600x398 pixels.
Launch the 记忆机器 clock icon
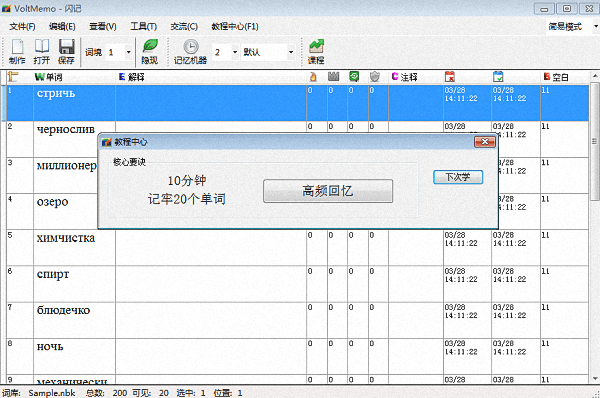pyautogui.click(x=191, y=52)
